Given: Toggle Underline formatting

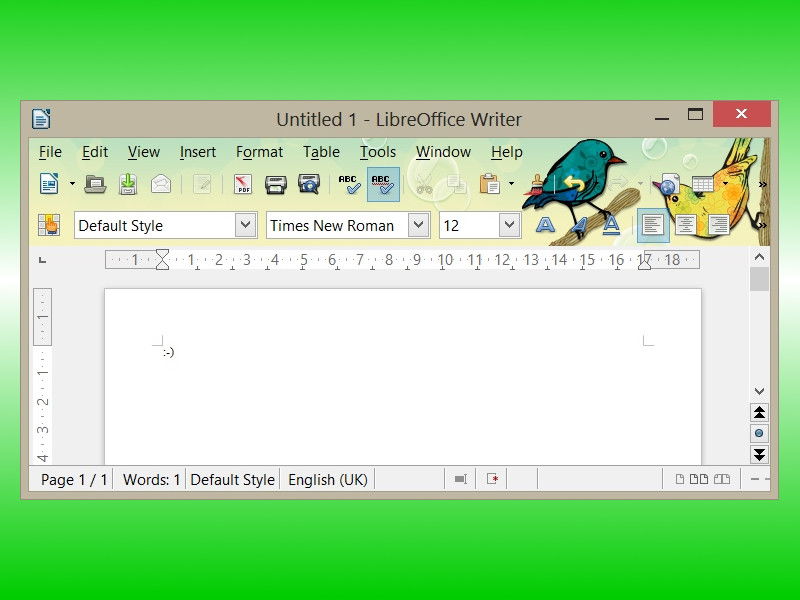Looking at the screenshot, I should 611,224.
